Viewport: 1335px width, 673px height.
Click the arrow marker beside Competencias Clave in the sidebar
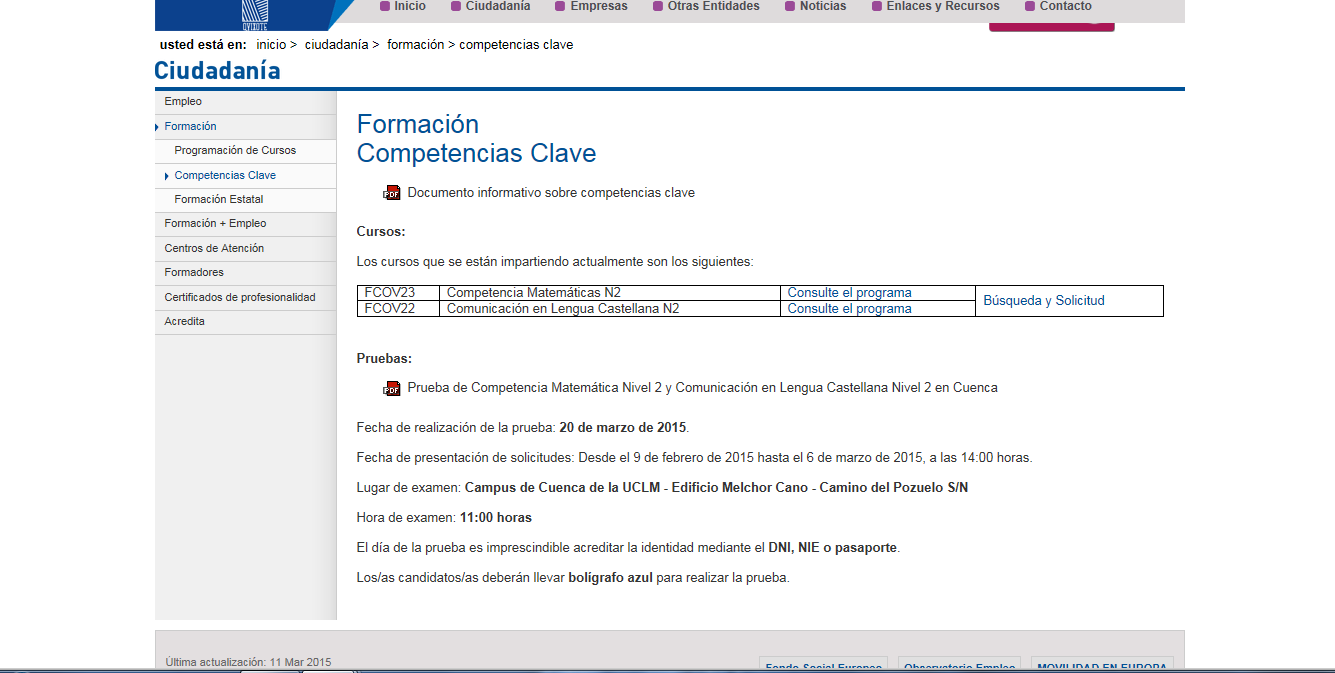click(x=167, y=176)
